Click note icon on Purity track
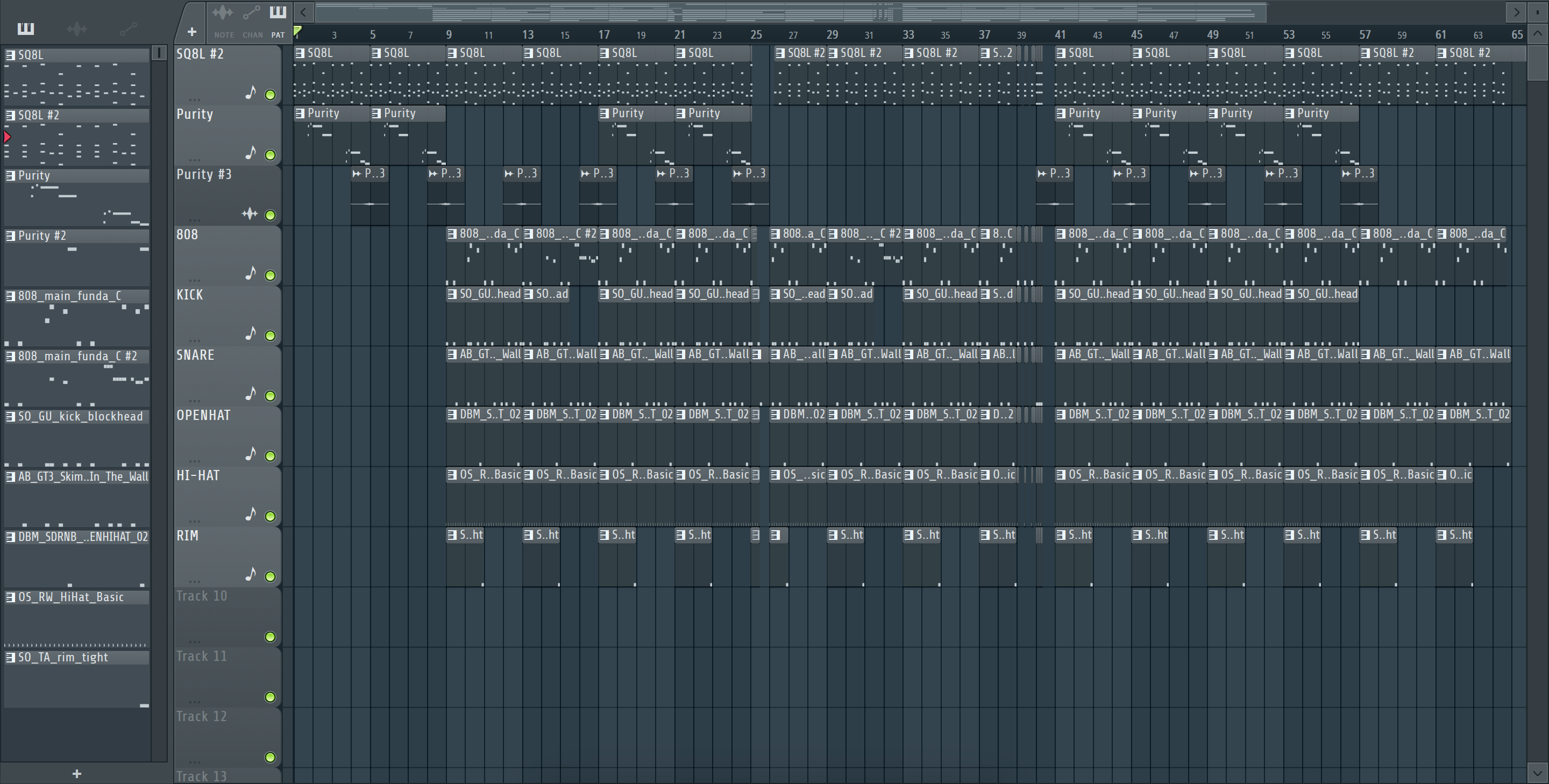This screenshot has height=784, width=1549. tap(251, 153)
